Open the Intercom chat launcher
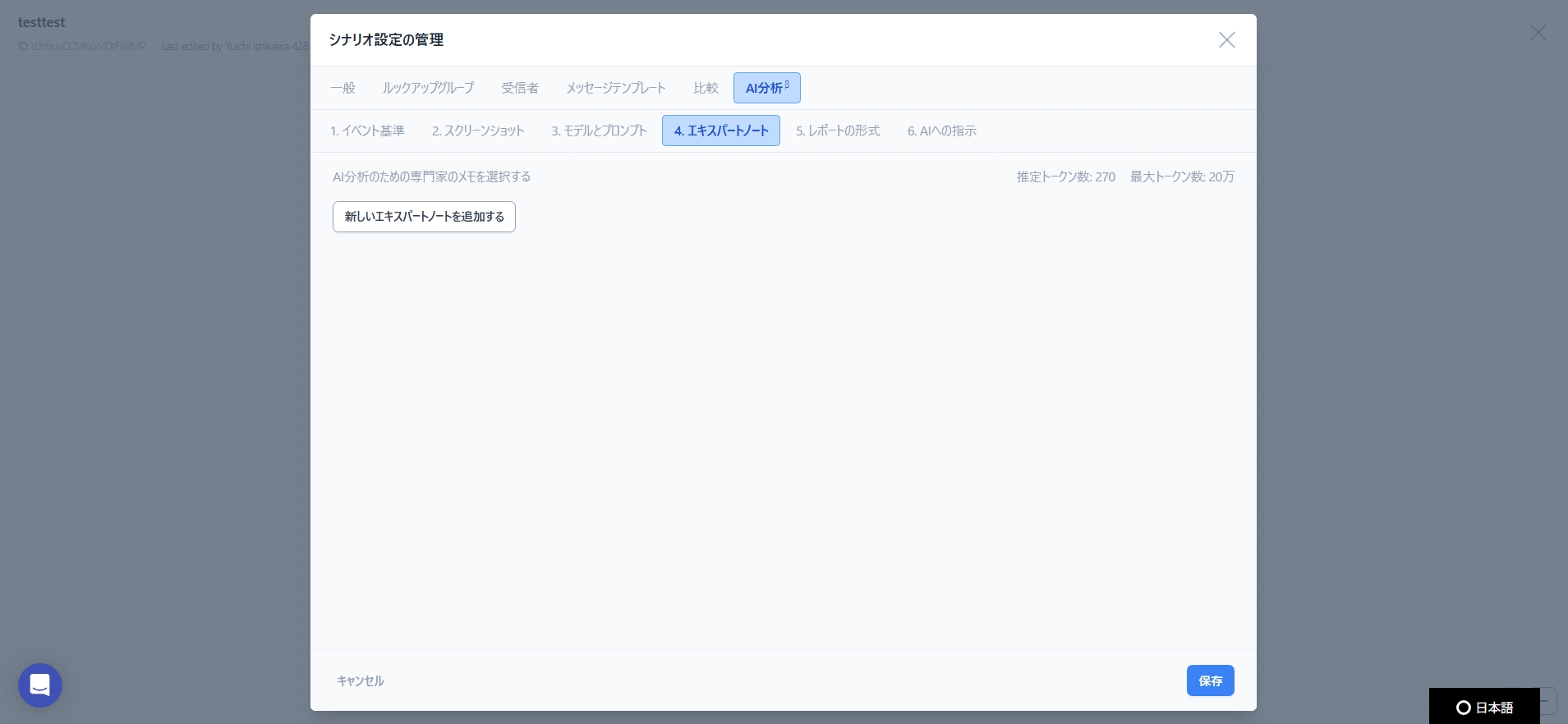 pos(40,685)
